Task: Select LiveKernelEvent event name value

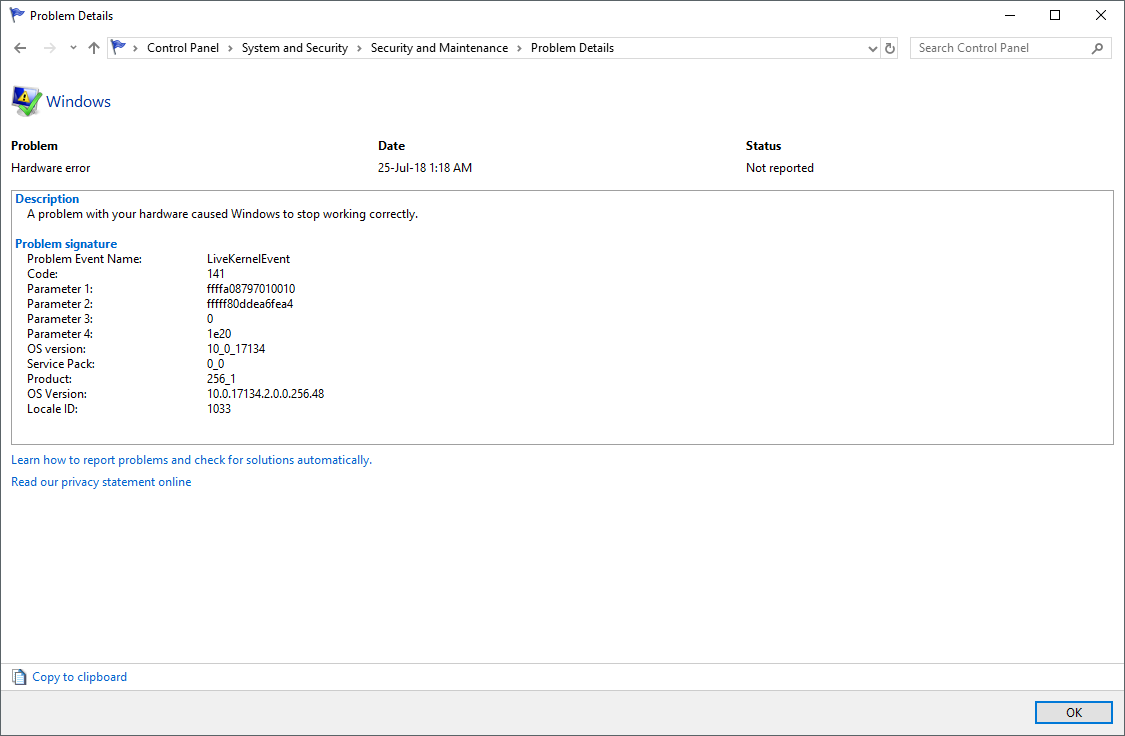Action: (x=248, y=259)
